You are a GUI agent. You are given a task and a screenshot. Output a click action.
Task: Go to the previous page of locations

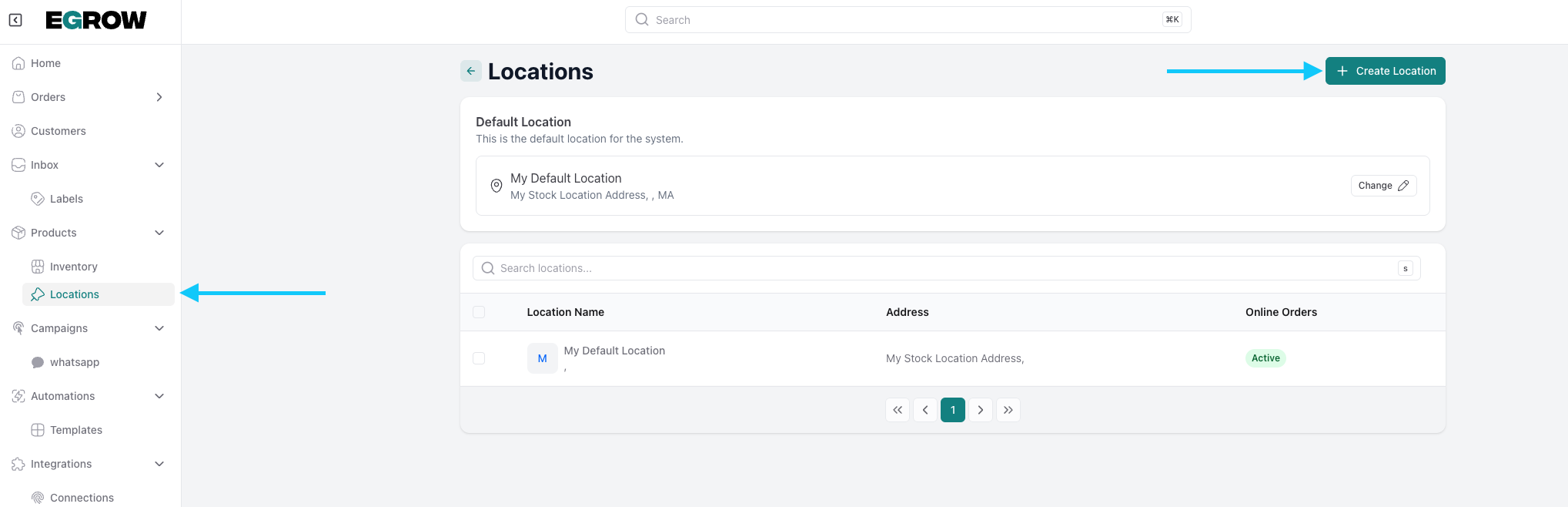click(925, 410)
